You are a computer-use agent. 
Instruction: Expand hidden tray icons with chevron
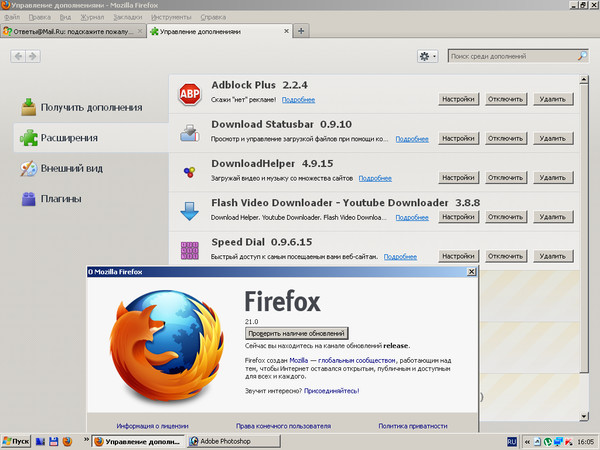(527, 442)
